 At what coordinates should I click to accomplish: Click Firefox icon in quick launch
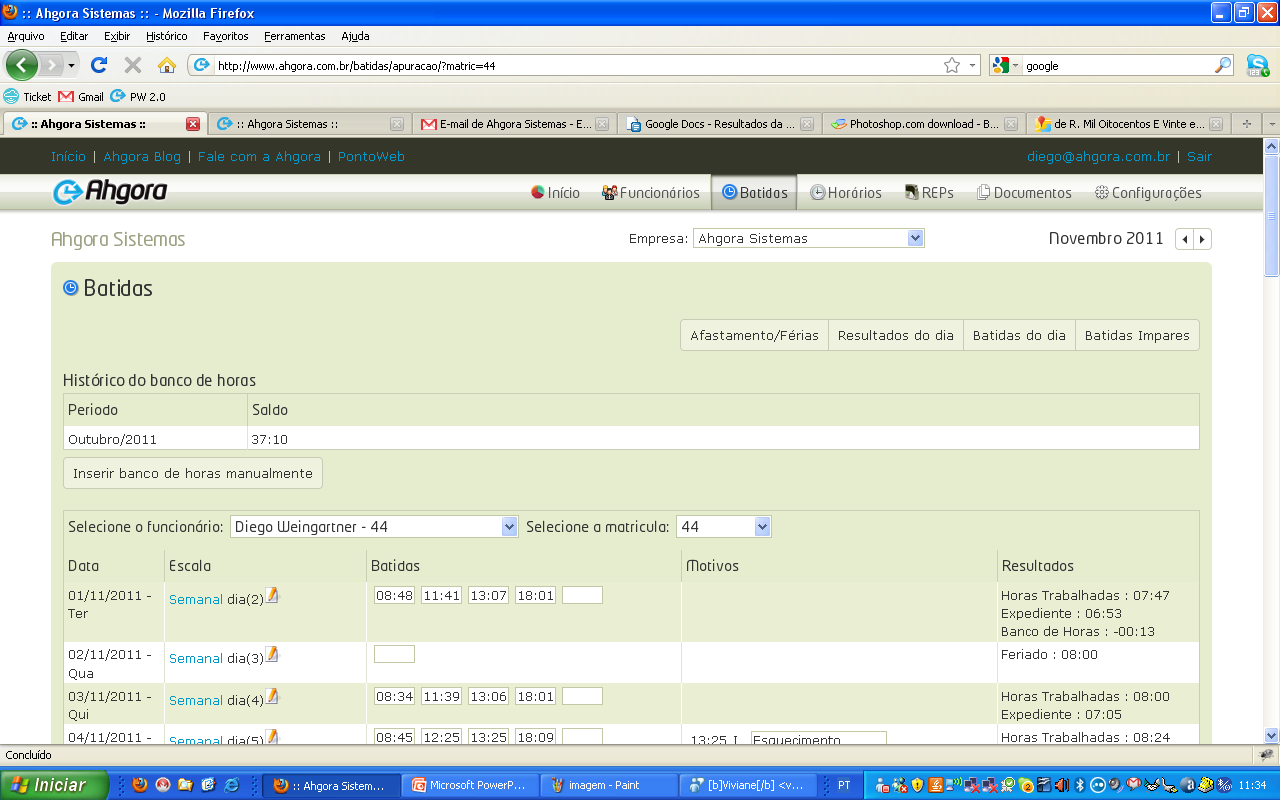139,785
